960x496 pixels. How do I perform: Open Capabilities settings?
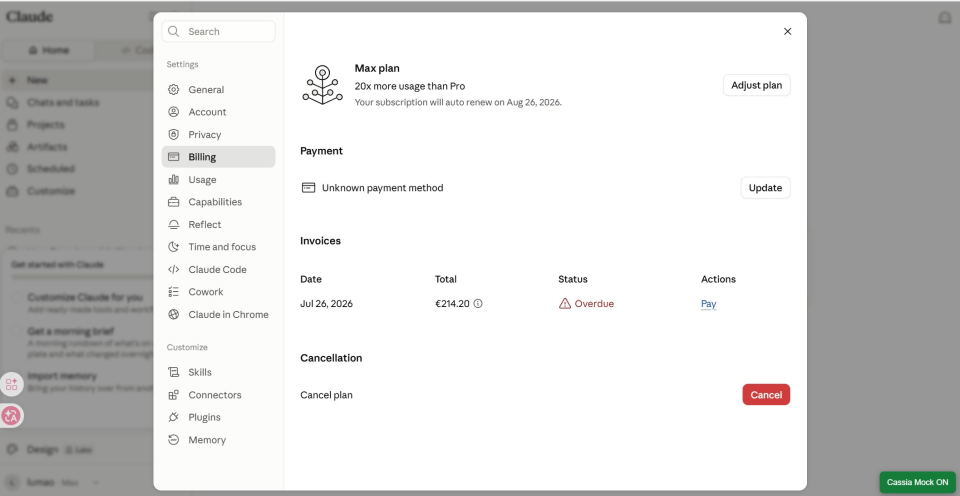point(219,202)
